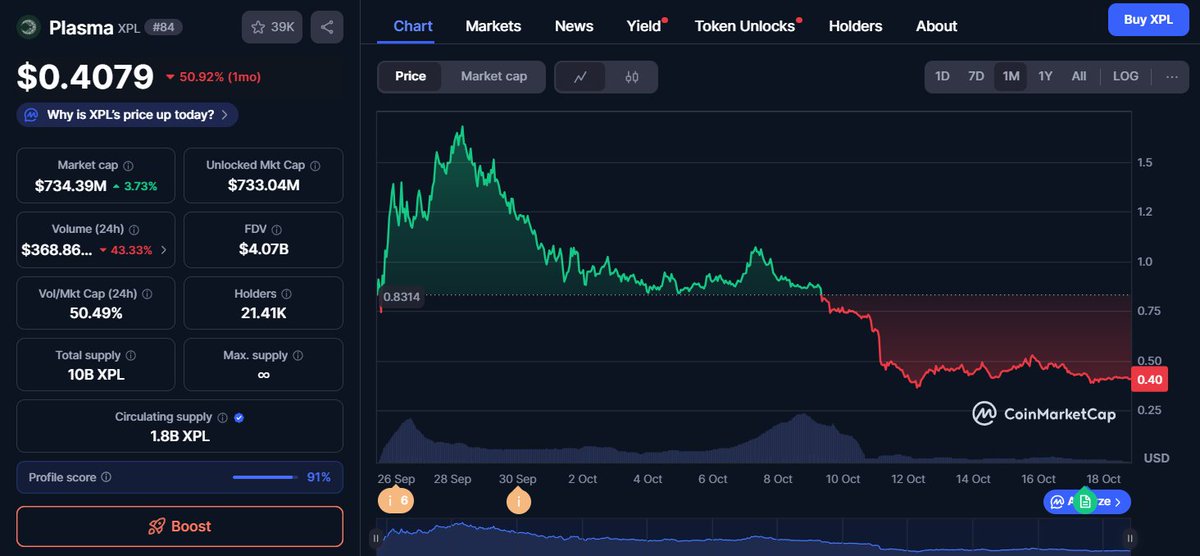Switch to the Chart tab

tap(413, 26)
